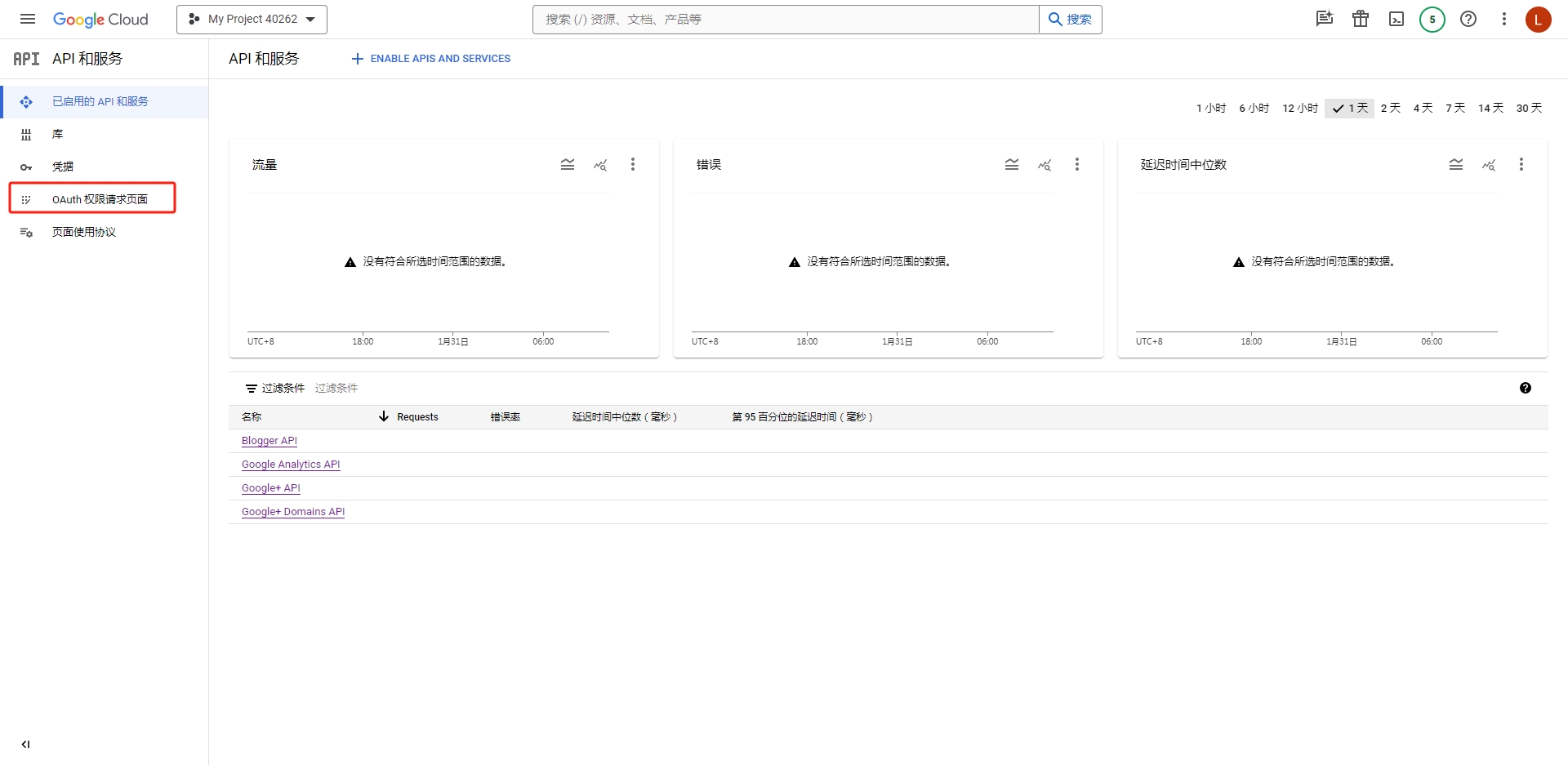Screen dimensions: 1568x765
Task: Open more options on 流量 chart
Action: 633,164
